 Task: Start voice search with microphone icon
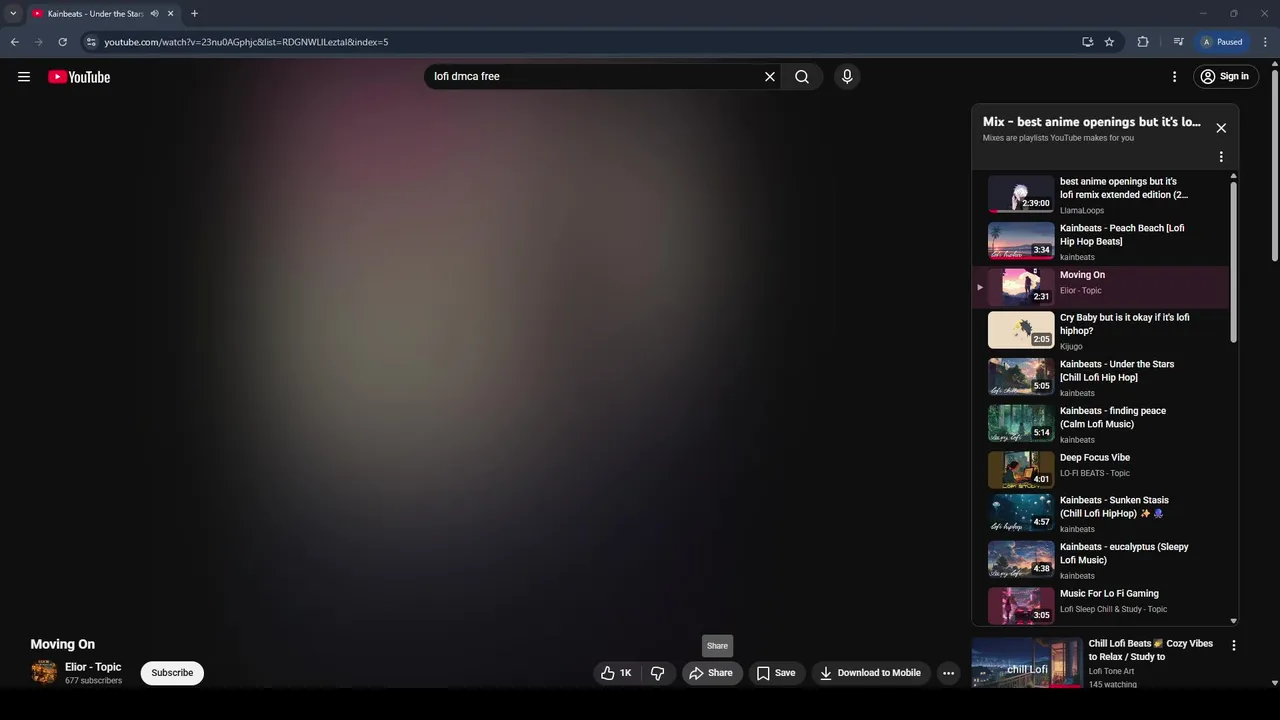pyautogui.click(x=847, y=77)
